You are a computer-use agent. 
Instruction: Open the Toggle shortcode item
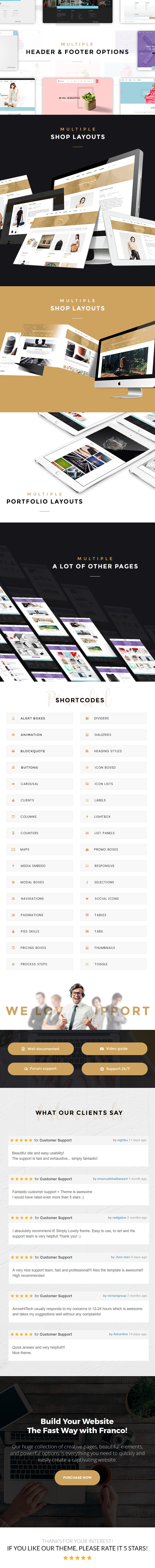point(114,964)
